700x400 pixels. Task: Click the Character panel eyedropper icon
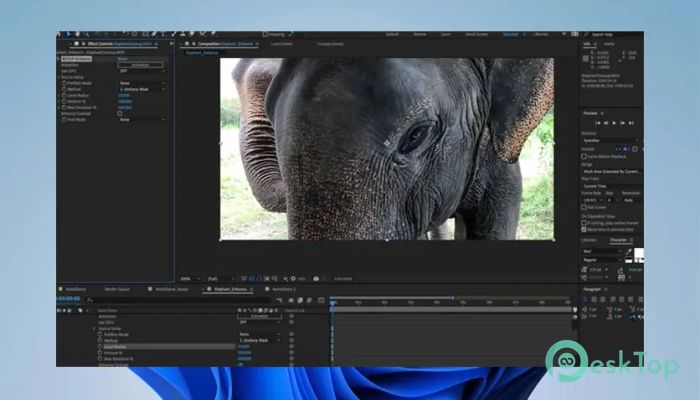(x=629, y=252)
